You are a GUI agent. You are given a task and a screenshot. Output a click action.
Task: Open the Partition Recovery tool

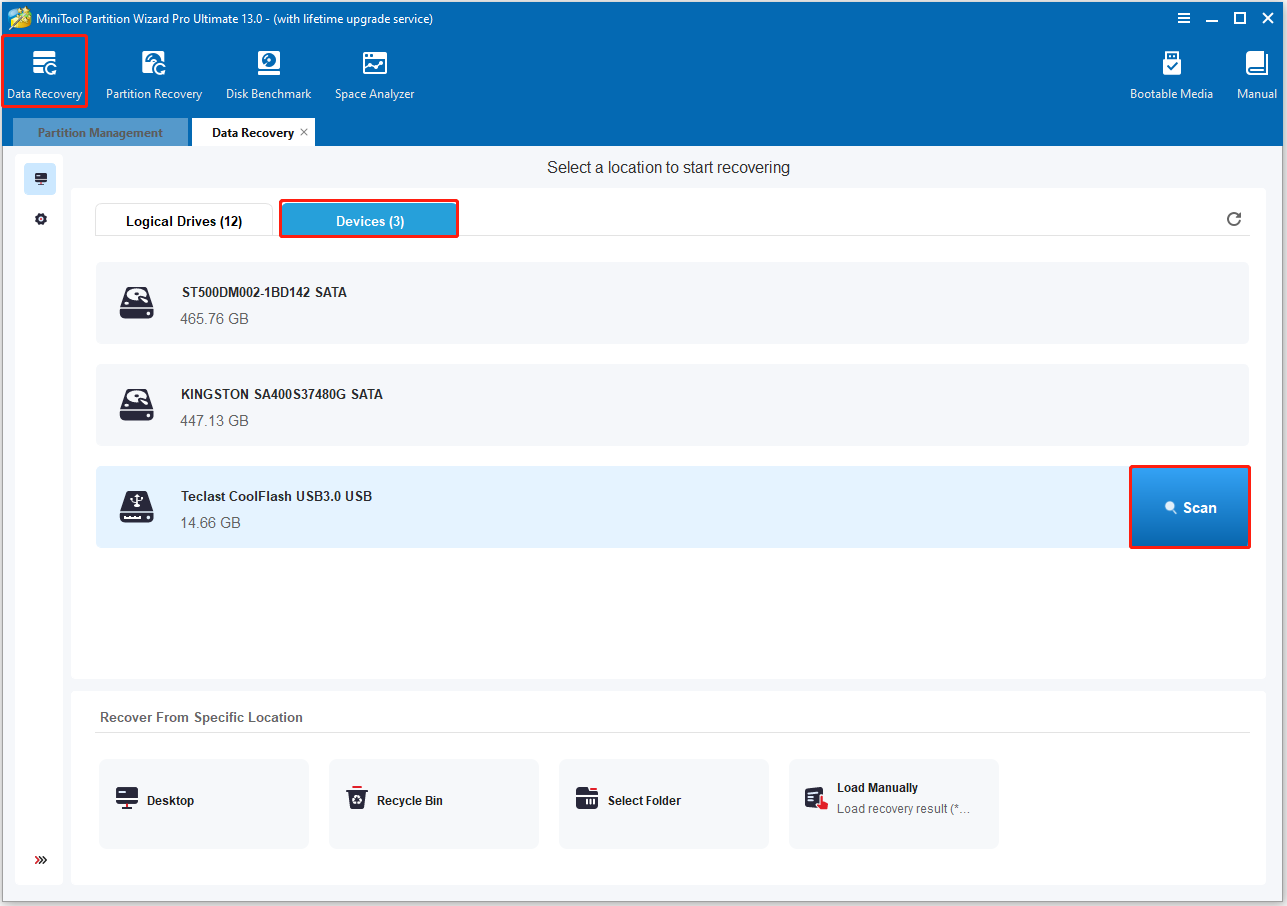click(153, 70)
